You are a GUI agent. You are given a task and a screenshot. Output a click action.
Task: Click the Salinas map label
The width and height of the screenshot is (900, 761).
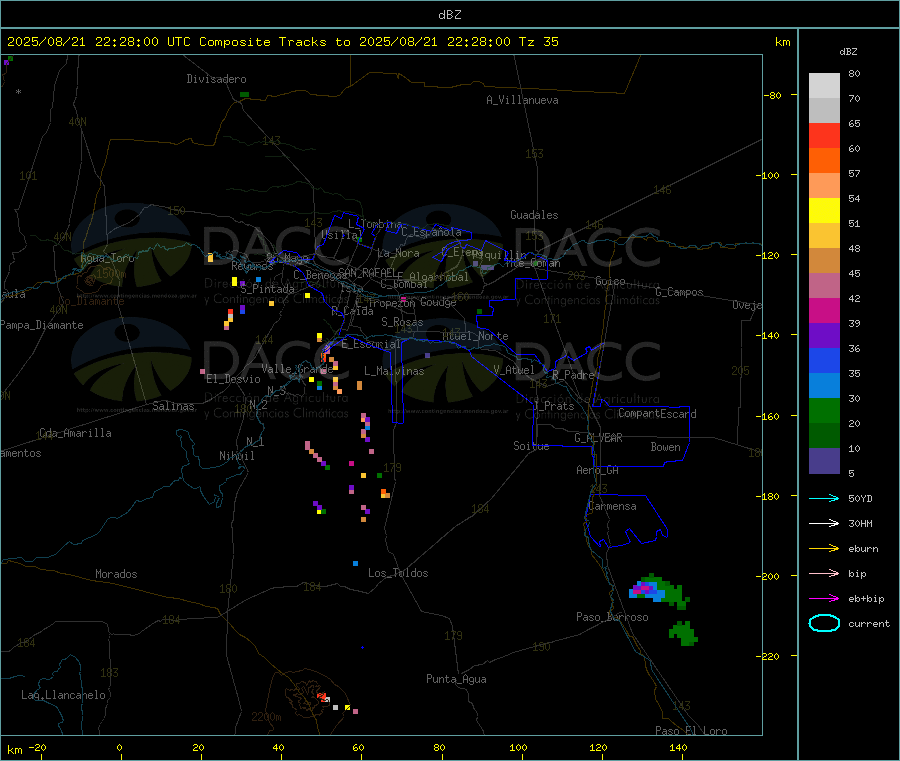tap(173, 406)
